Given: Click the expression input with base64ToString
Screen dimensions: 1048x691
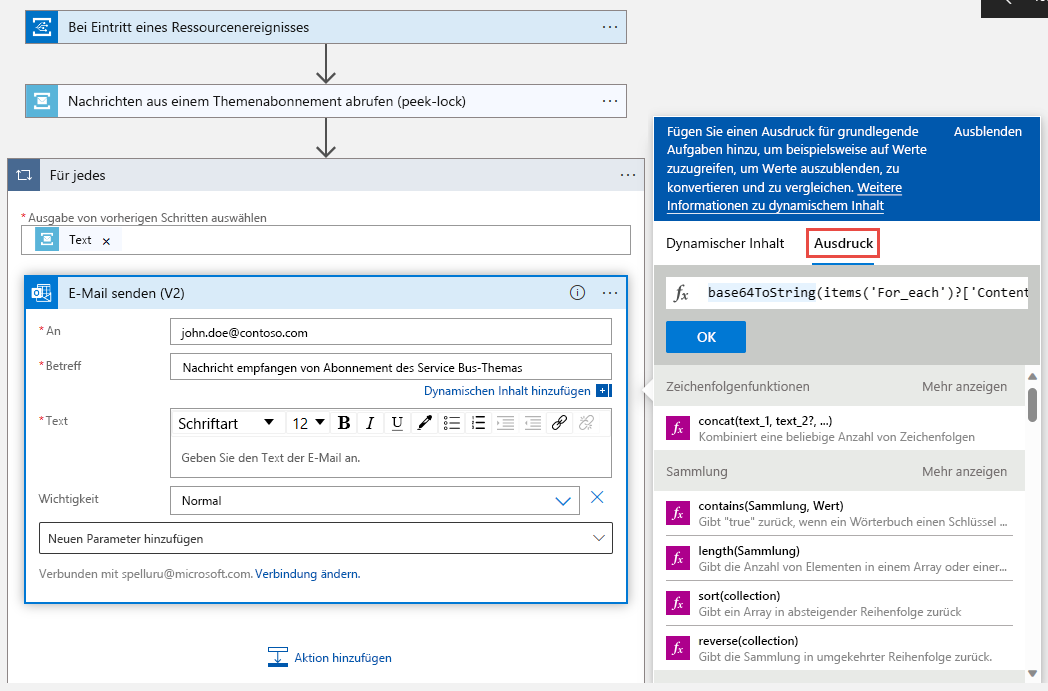Looking at the screenshot, I should point(847,293).
